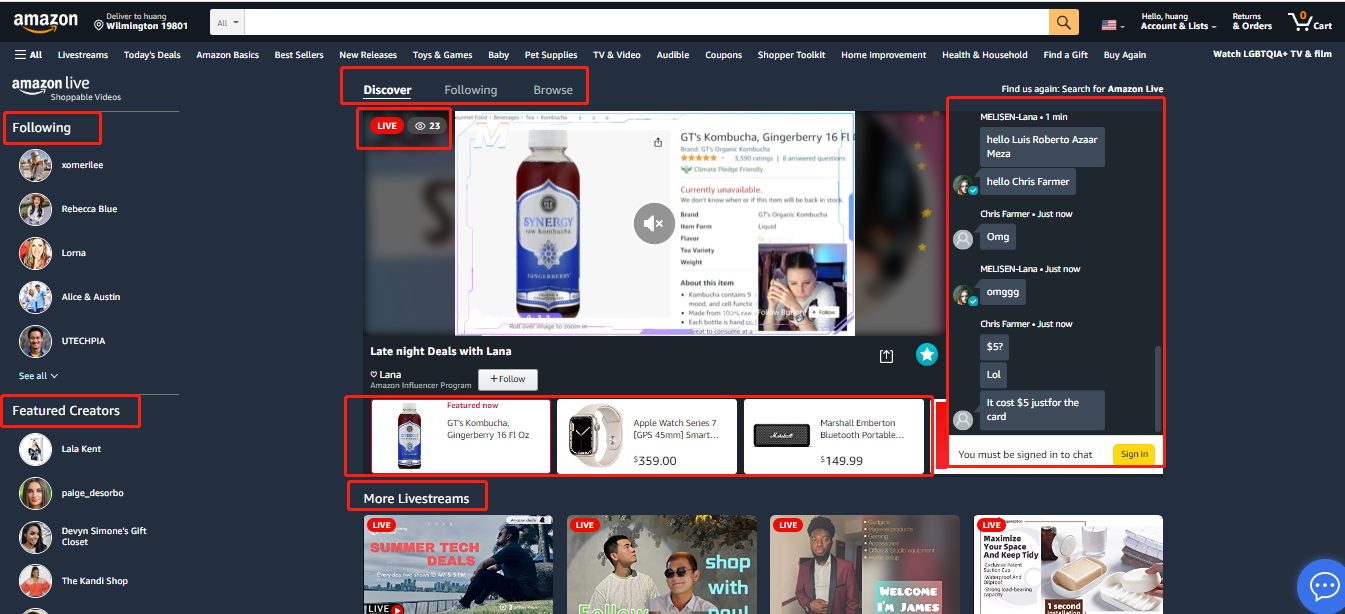Expand See all under Following

[x=38, y=376]
